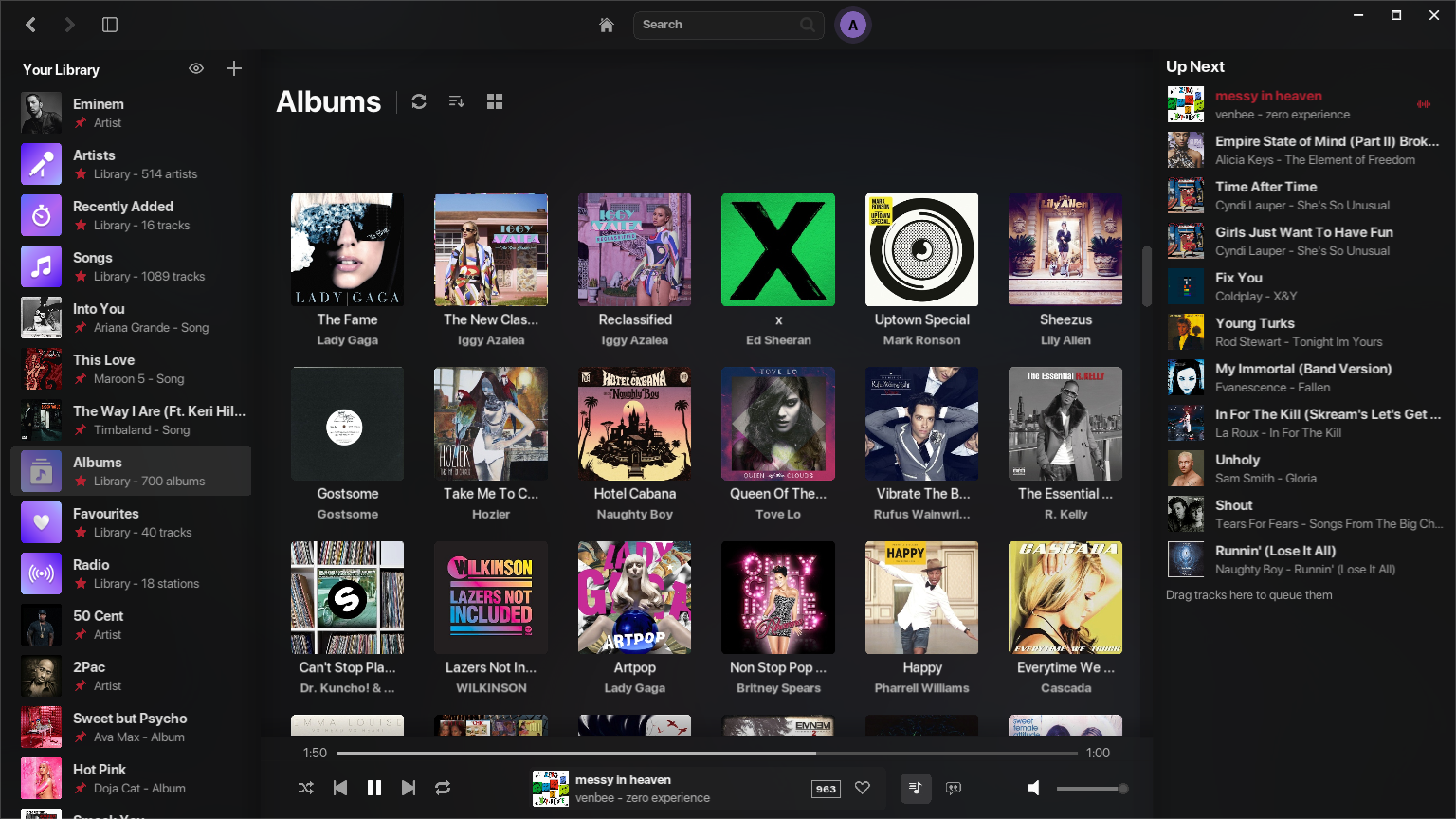
Task: Toggle the Up Next queue panel
Action: pos(916,788)
